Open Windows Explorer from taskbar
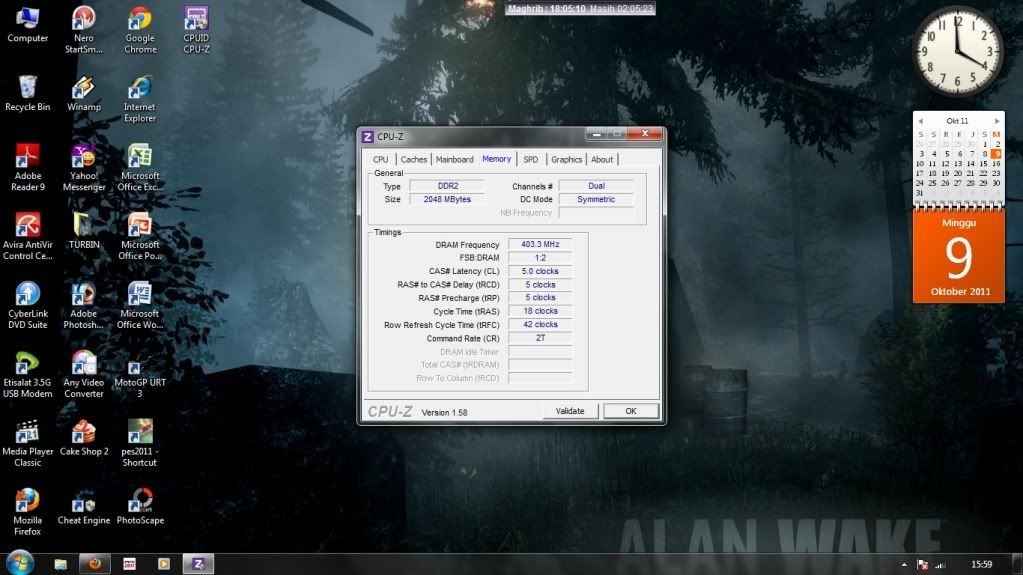Image resolution: width=1023 pixels, height=575 pixels. pyautogui.click(x=61, y=564)
